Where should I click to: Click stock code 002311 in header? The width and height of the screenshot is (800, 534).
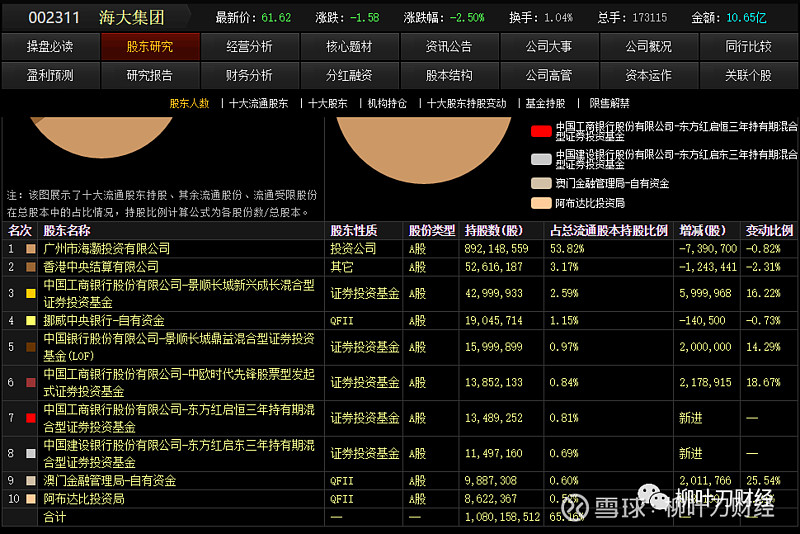coord(54,18)
